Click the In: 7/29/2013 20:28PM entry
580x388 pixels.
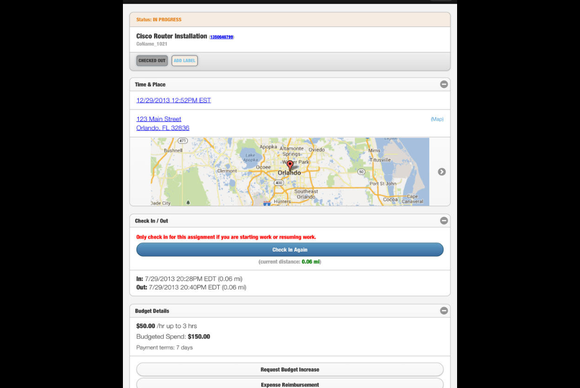click(189, 279)
